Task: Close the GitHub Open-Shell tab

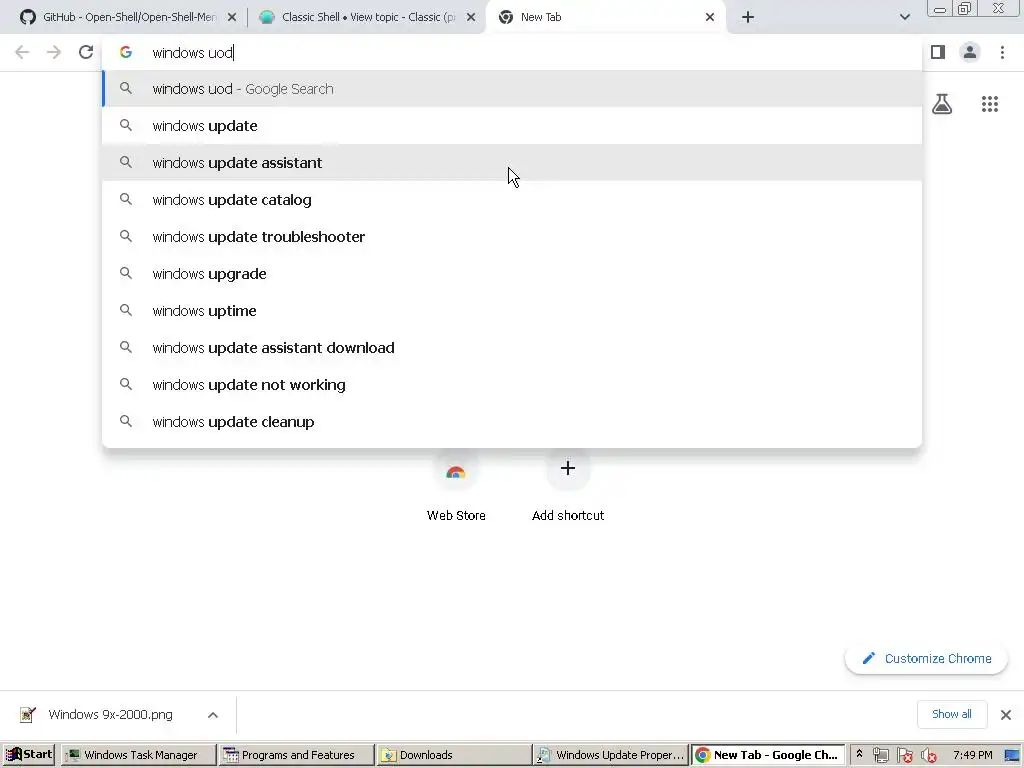Action: coord(232,17)
